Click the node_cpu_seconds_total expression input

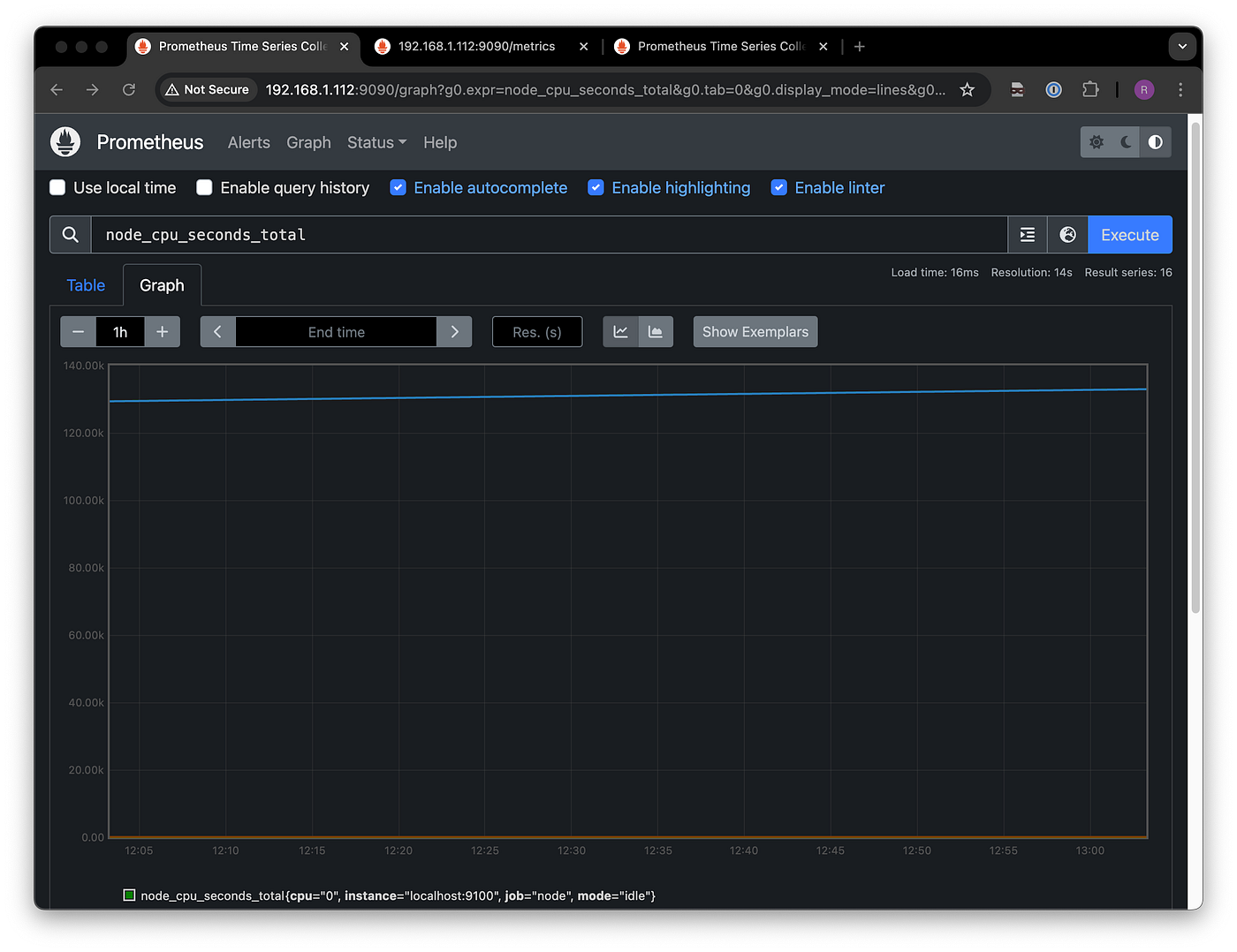coord(550,235)
